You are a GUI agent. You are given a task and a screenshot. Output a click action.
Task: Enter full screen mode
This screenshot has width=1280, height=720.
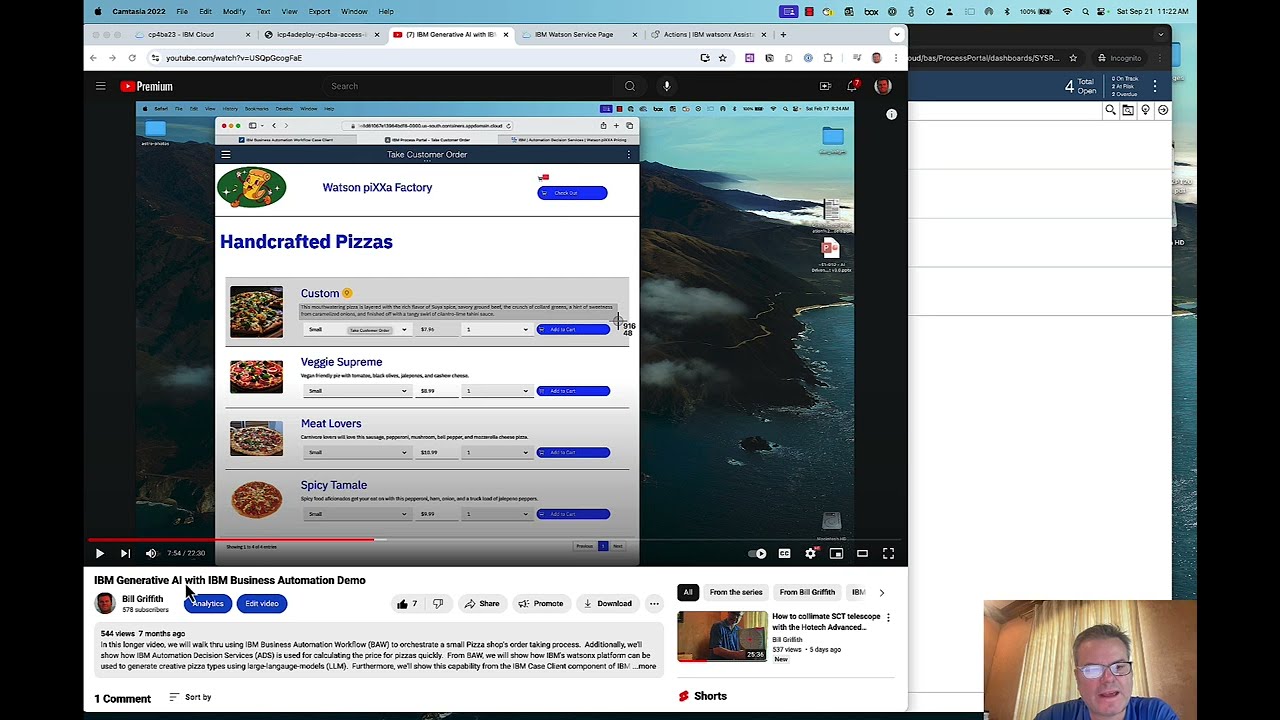tap(888, 553)
